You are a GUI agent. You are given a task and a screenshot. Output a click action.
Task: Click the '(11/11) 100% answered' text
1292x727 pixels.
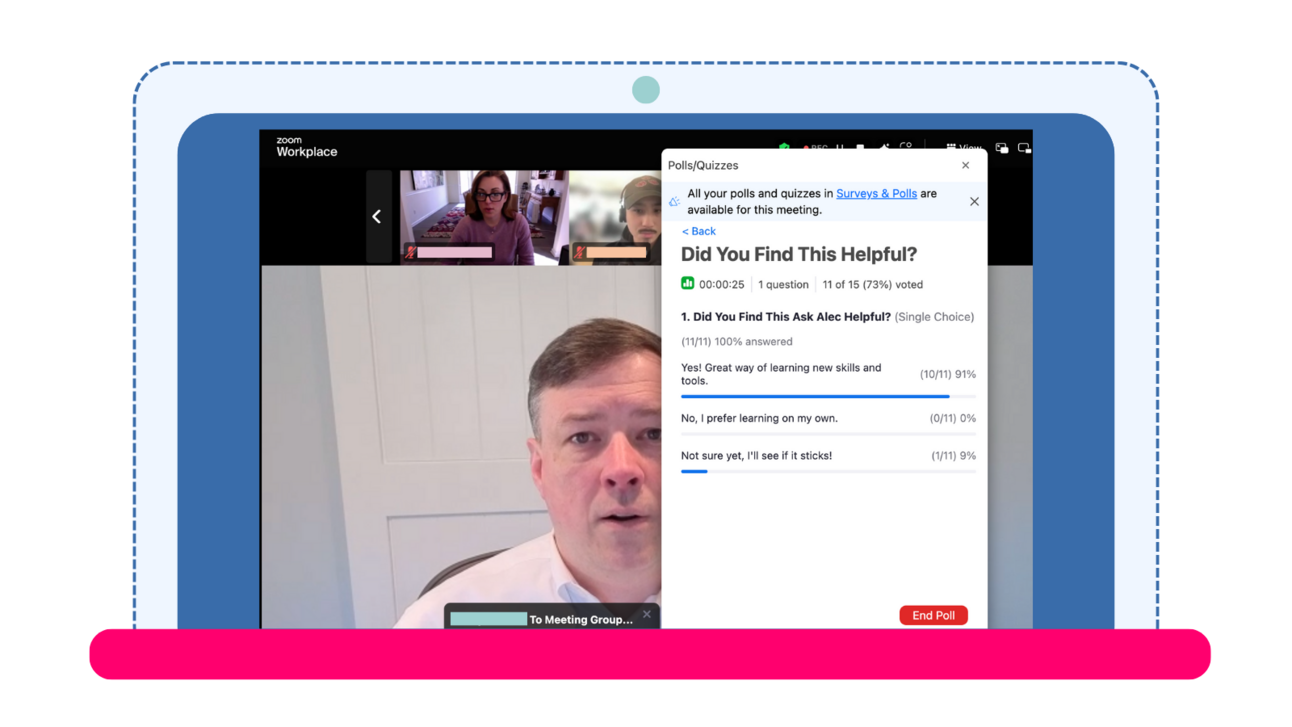click(737, 341)
